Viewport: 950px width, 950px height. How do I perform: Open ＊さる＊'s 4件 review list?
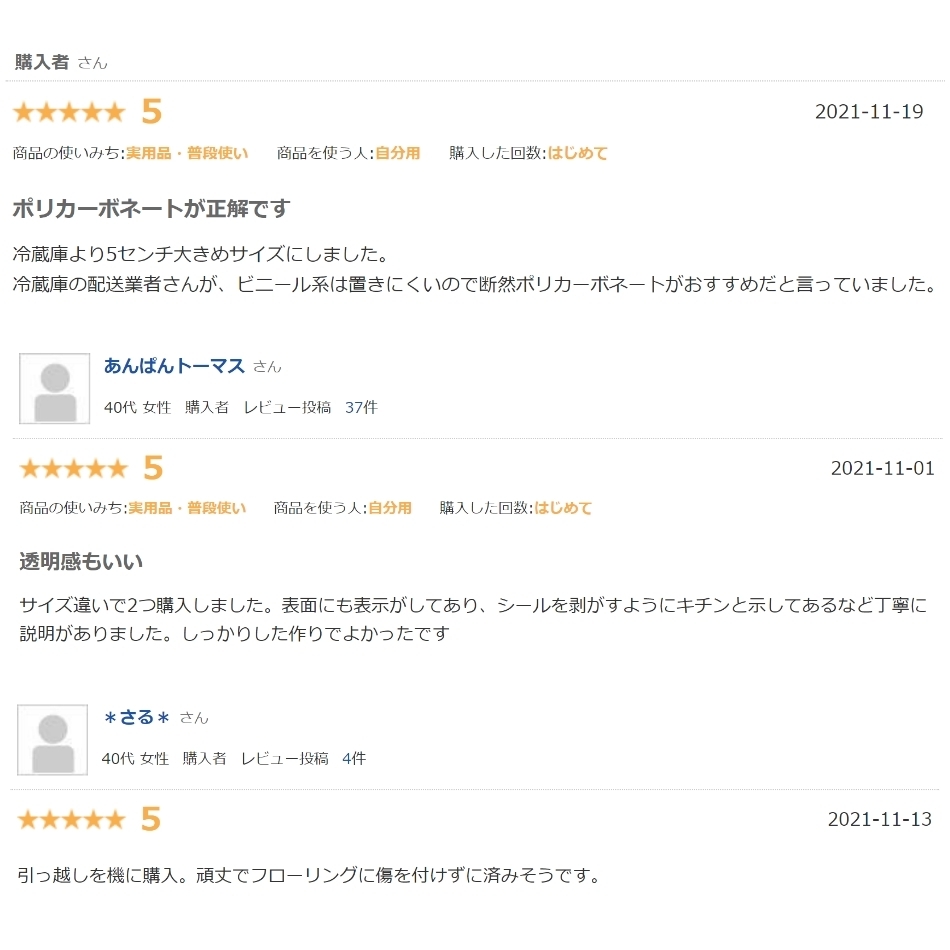(354, 758)
